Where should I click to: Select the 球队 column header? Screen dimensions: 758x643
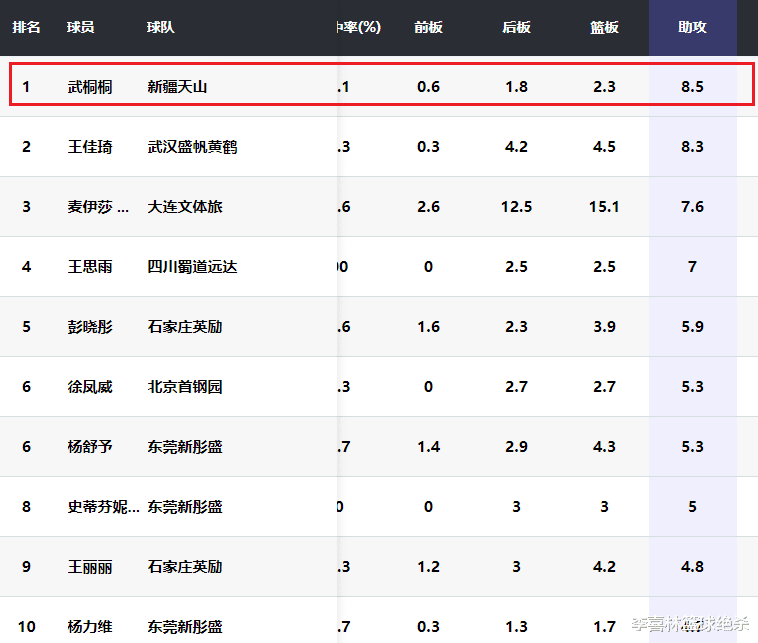(160, 27)
